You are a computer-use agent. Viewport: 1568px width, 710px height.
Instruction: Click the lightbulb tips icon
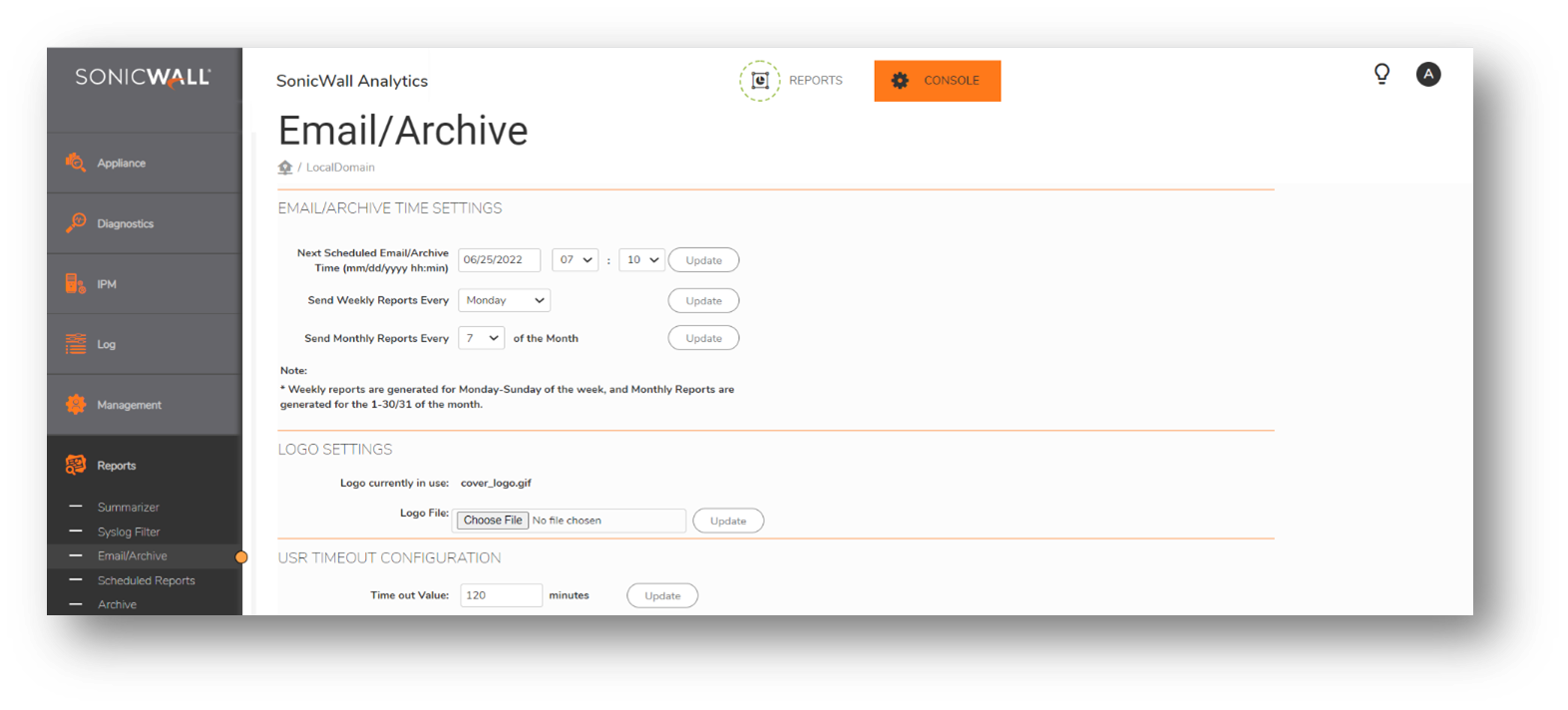(1381, 74)
